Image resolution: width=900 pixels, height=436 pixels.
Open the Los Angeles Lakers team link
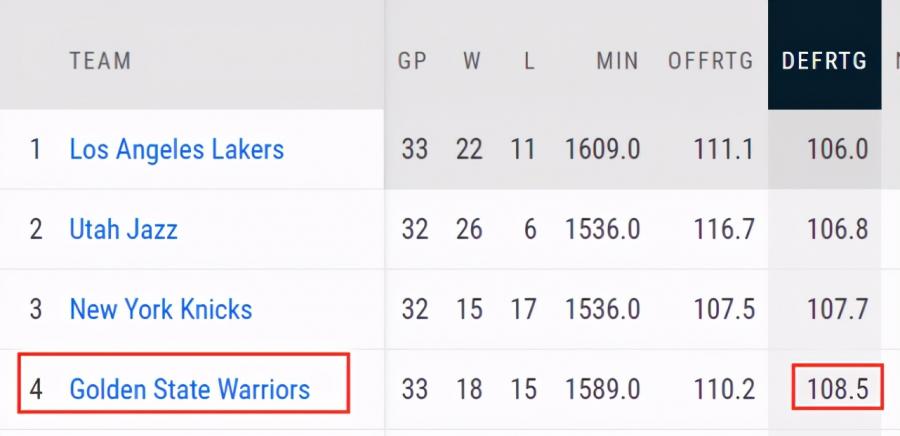177,150
